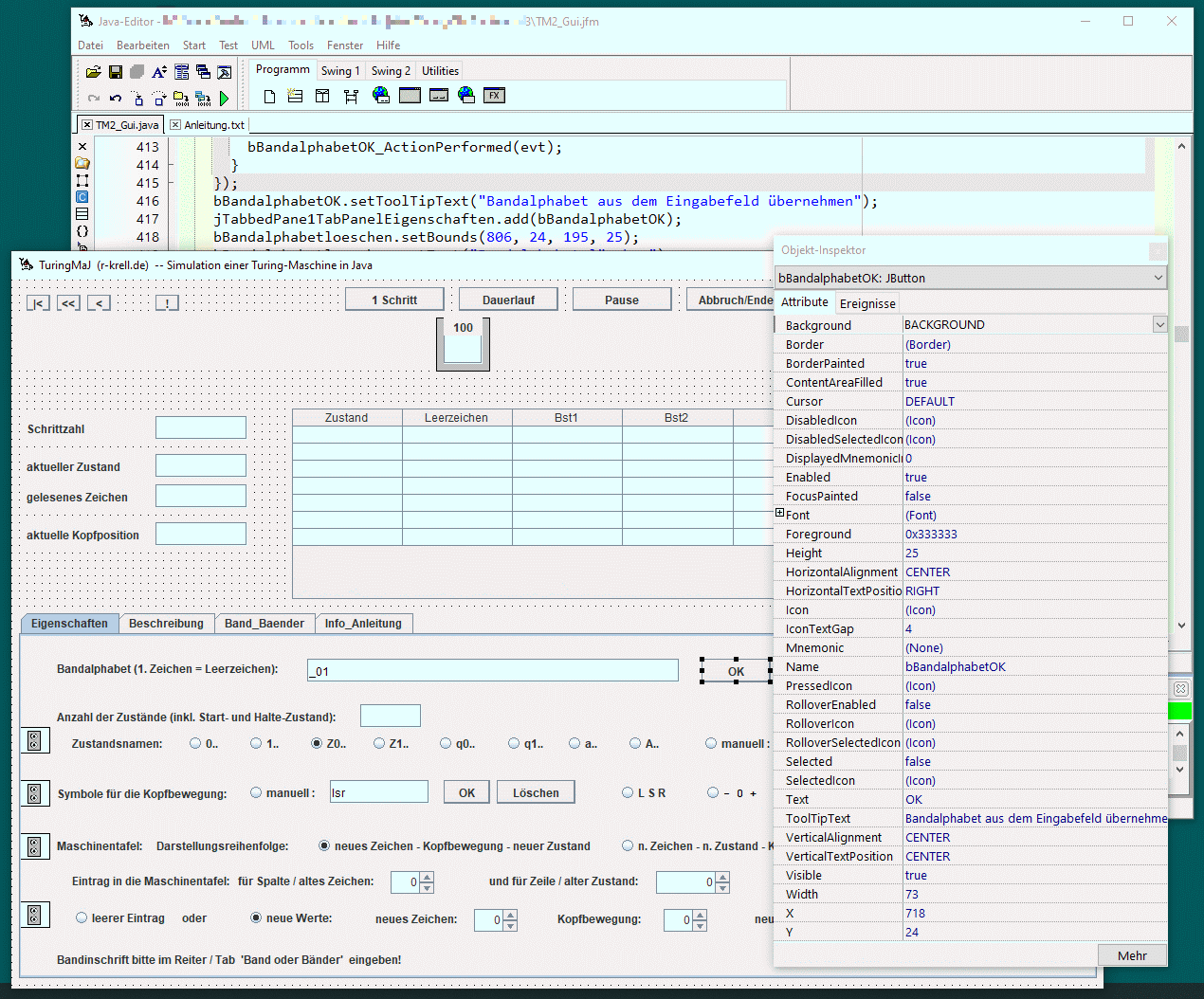Switch to the Ereignisse tab

click(867, 303)
